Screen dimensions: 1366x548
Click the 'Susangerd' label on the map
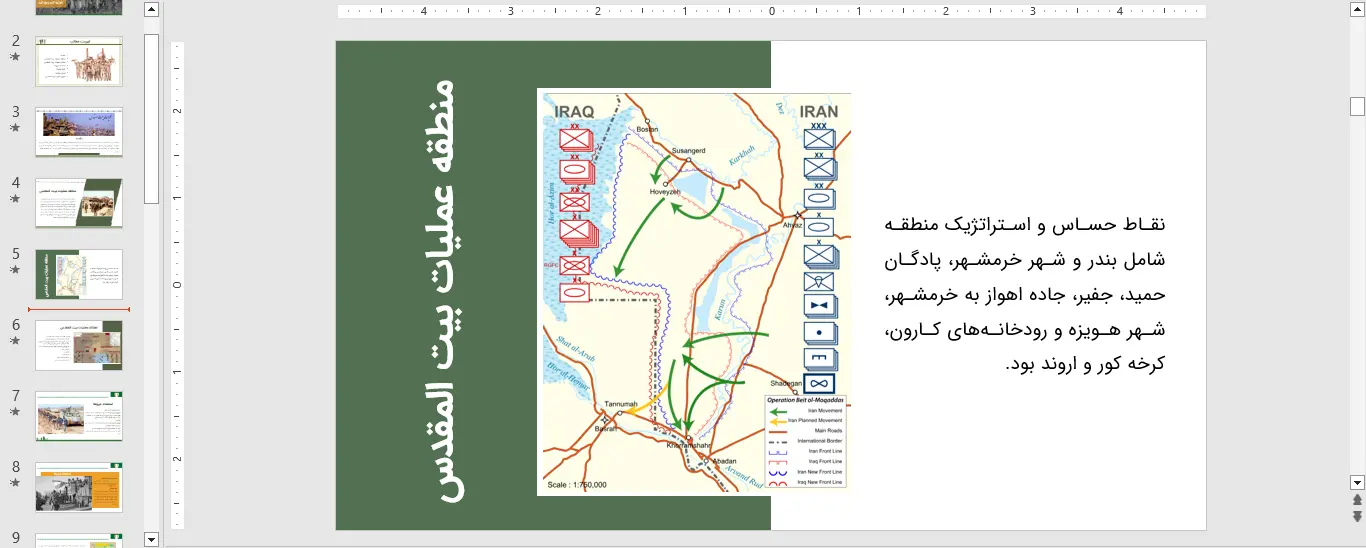[688, 151]
